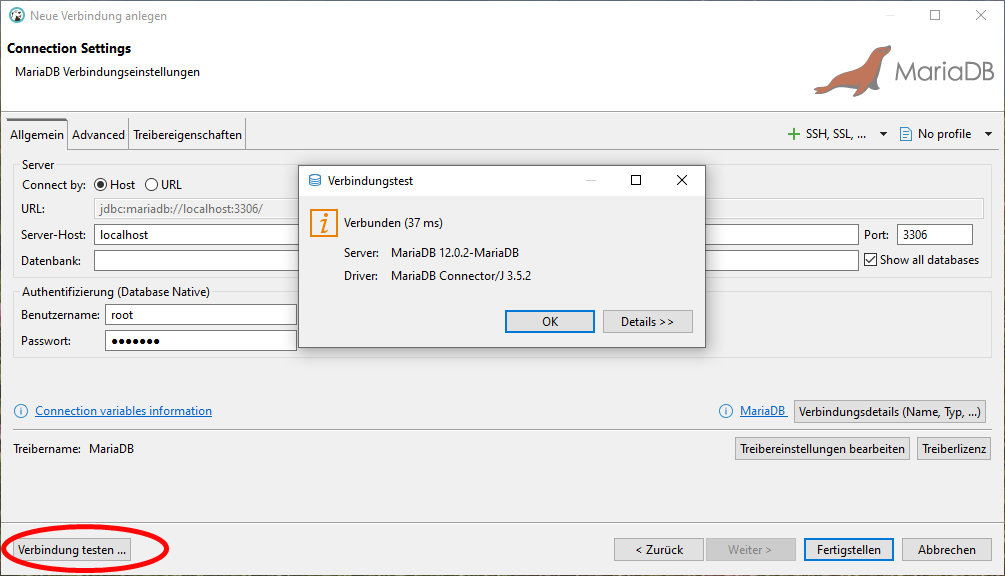Select the URL radio button
Viewport: 1005px width, 576px height.
coord(152,185)
